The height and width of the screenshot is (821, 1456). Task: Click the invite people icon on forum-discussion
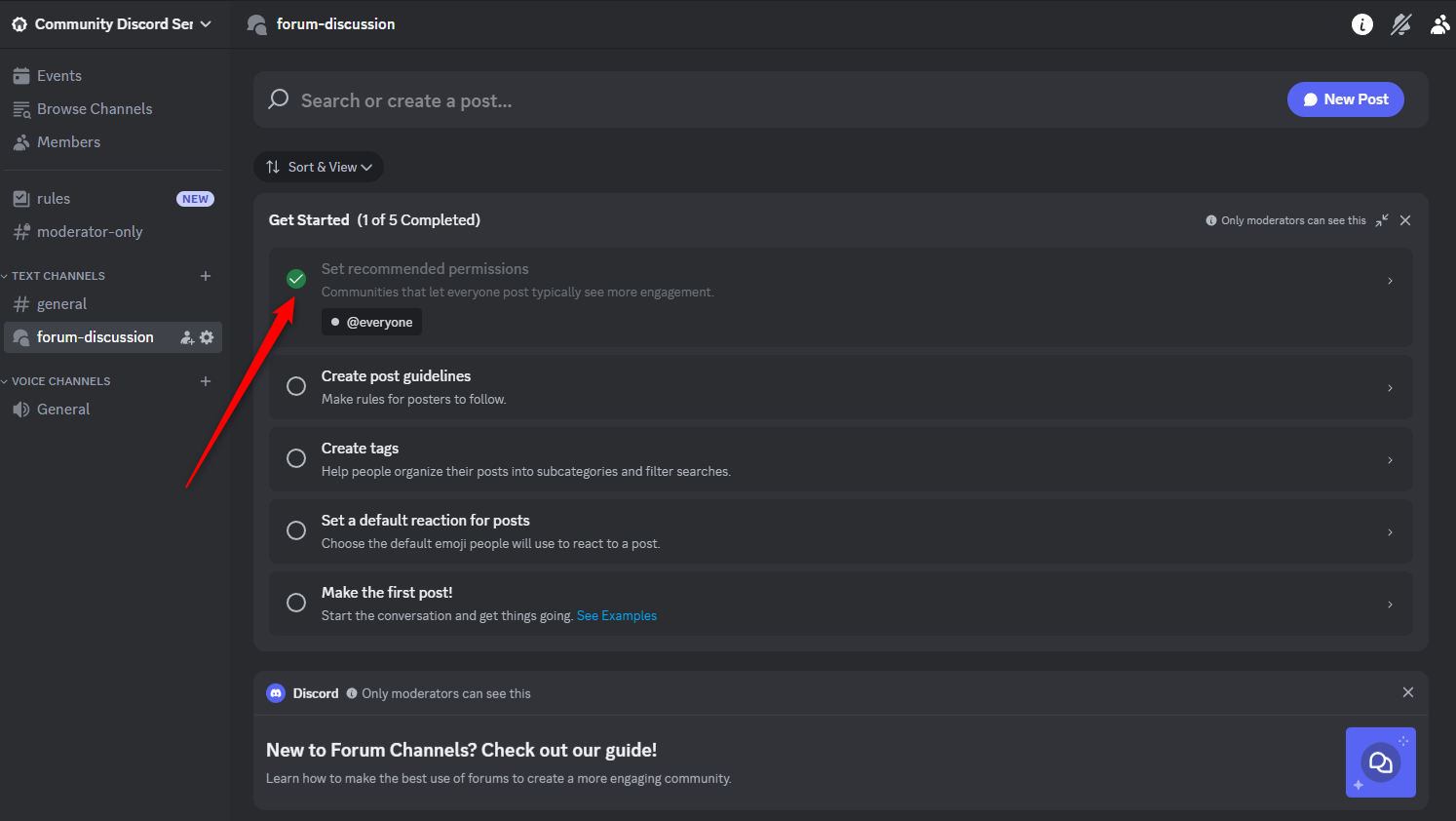click(x=187, y=337)
